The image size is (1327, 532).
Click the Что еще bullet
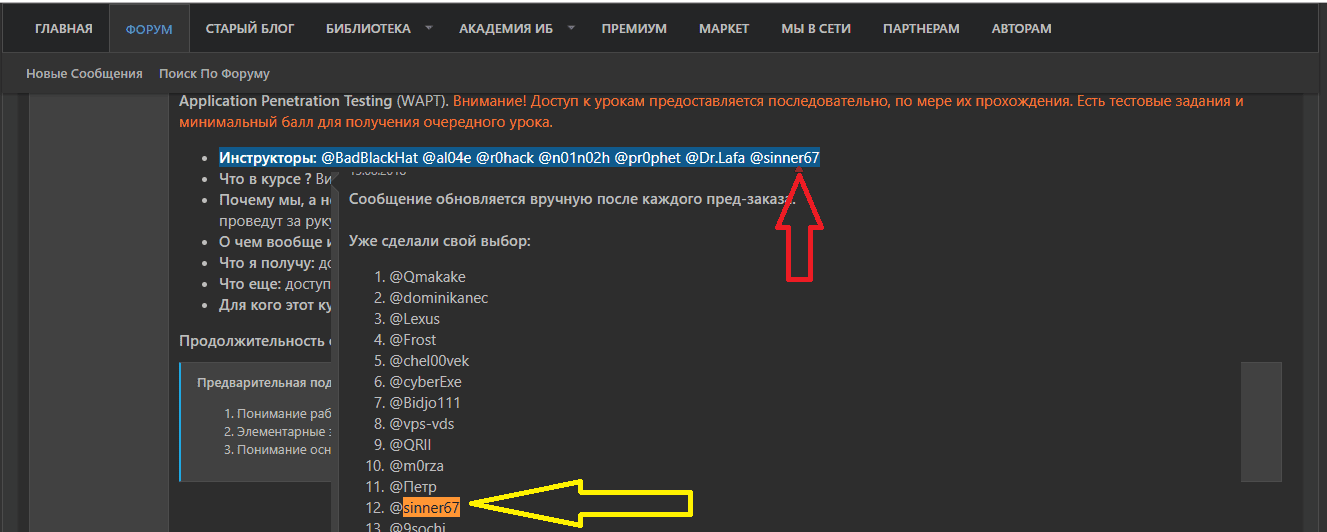tap(251, 284)
